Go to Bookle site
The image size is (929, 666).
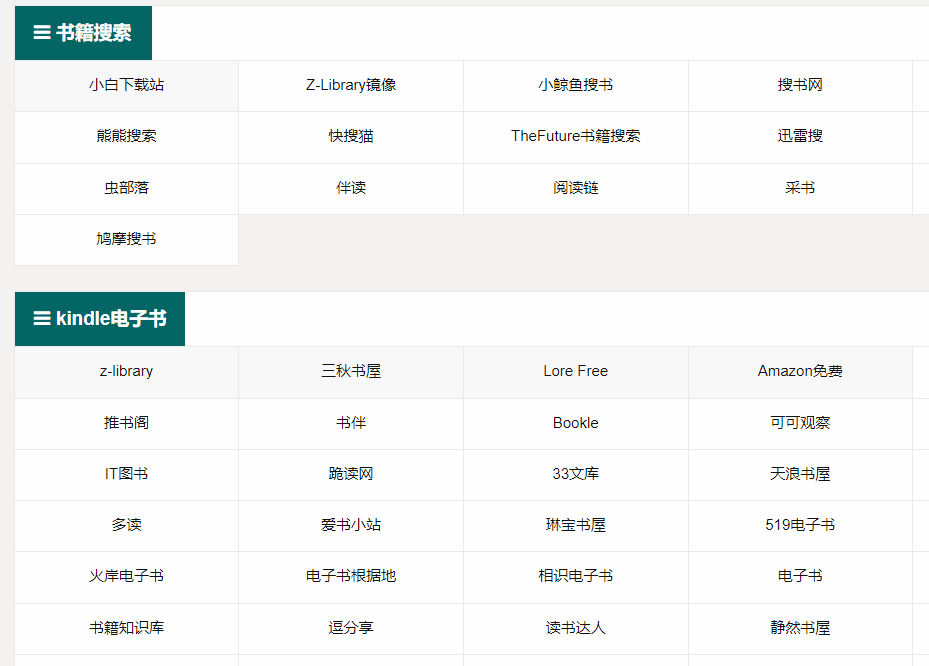[x=575, y=423]
